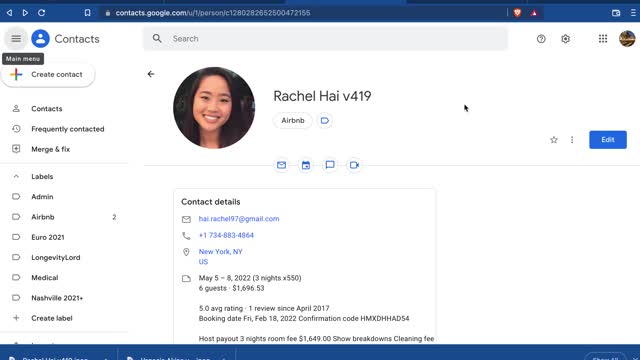
Task: Click the '6 guests · $1,696.53' text
Action: pyautogui.click(x=231, y=288)
